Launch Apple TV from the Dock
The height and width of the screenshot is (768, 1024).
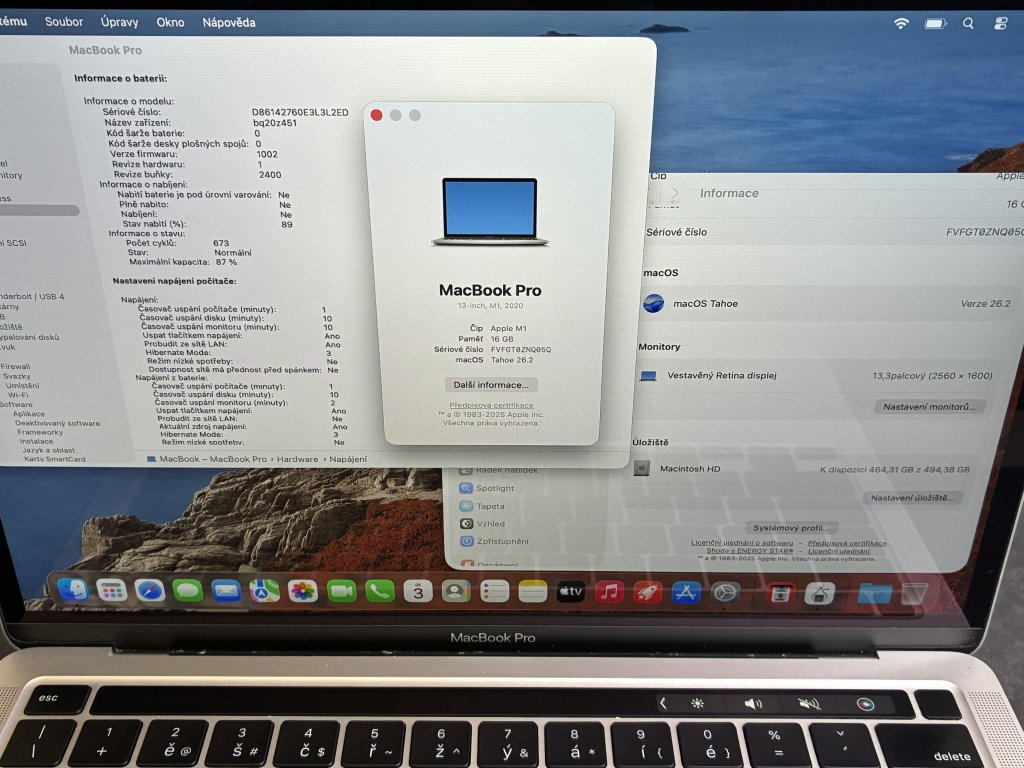pyautogui.click(x=571, y=592)
